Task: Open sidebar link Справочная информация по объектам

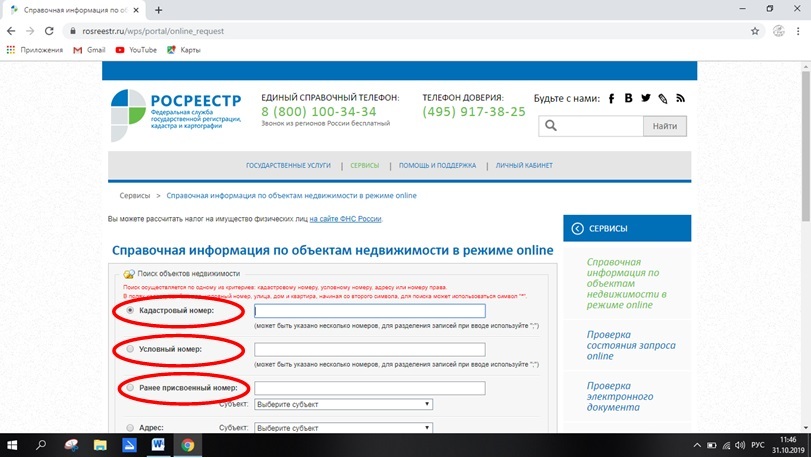Action: pos(626,283)
